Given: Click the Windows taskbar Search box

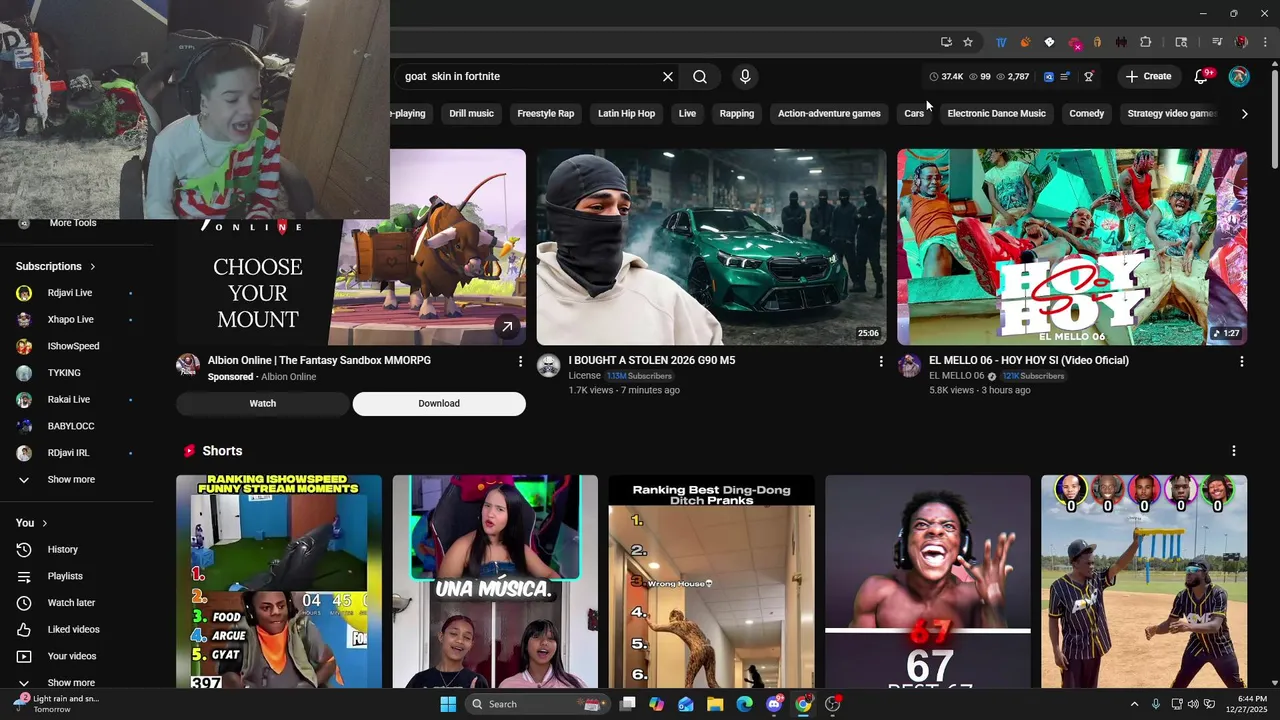Looking at the screenshot, I should [537, 704].
